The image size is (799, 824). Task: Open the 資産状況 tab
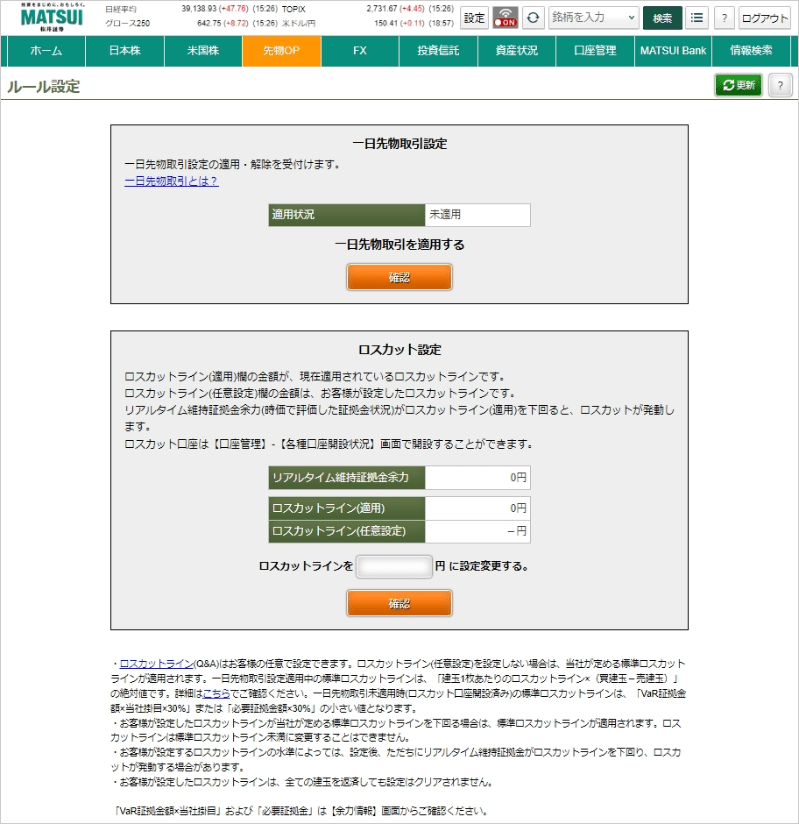[517, 51]
